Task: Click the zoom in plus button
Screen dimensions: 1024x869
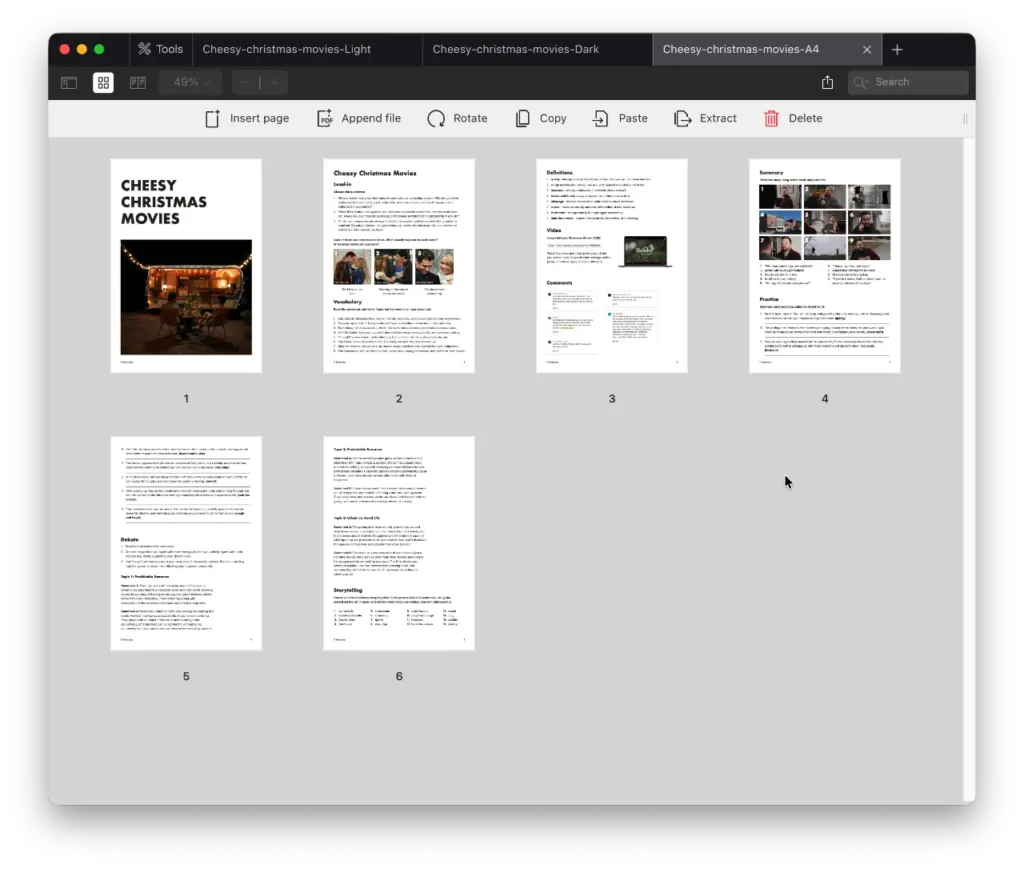Action: pos(273,83)
